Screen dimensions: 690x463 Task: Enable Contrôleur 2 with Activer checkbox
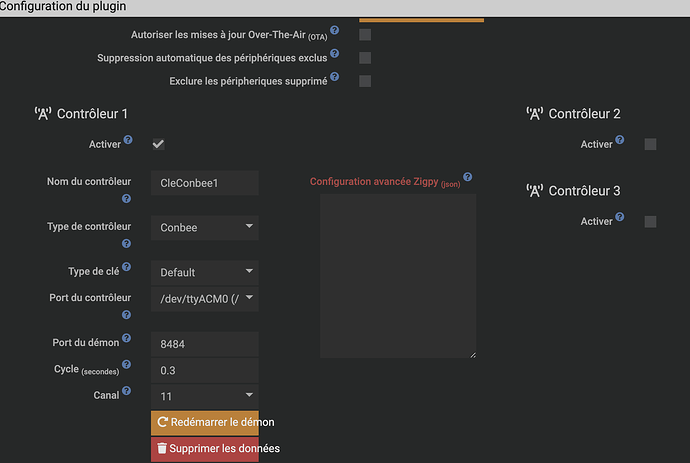tap(650, 144)
